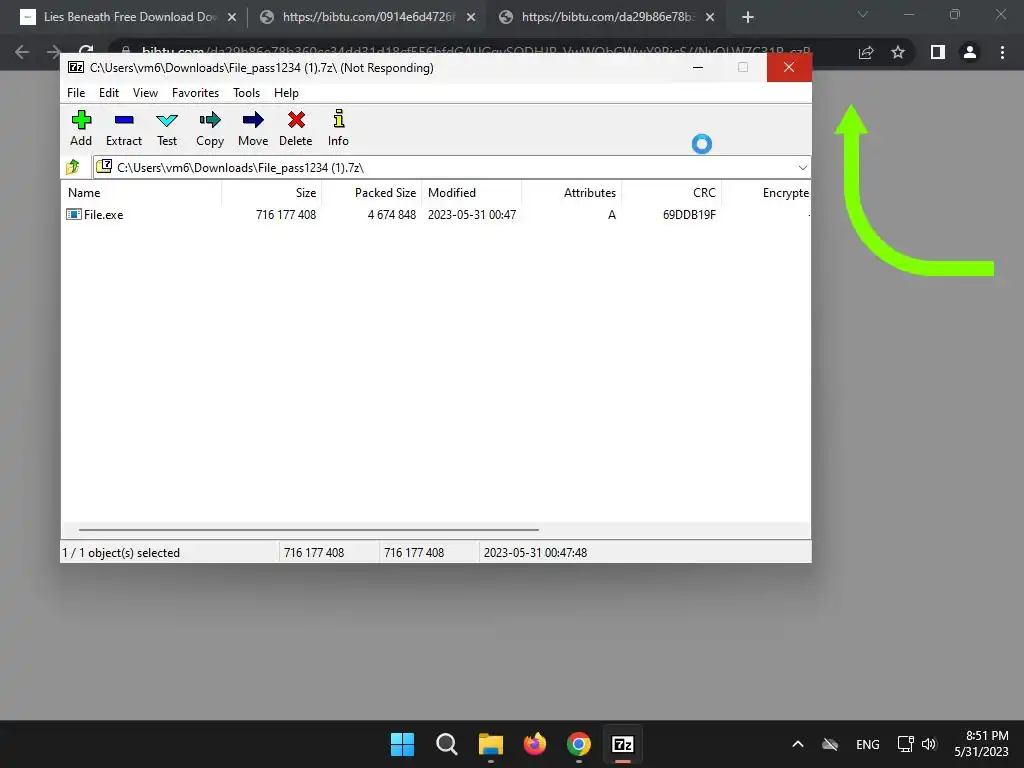This screenshot has width=1024, height=768.
Task: Sort by Encrypted column header
Action: (x=766, y=193)
